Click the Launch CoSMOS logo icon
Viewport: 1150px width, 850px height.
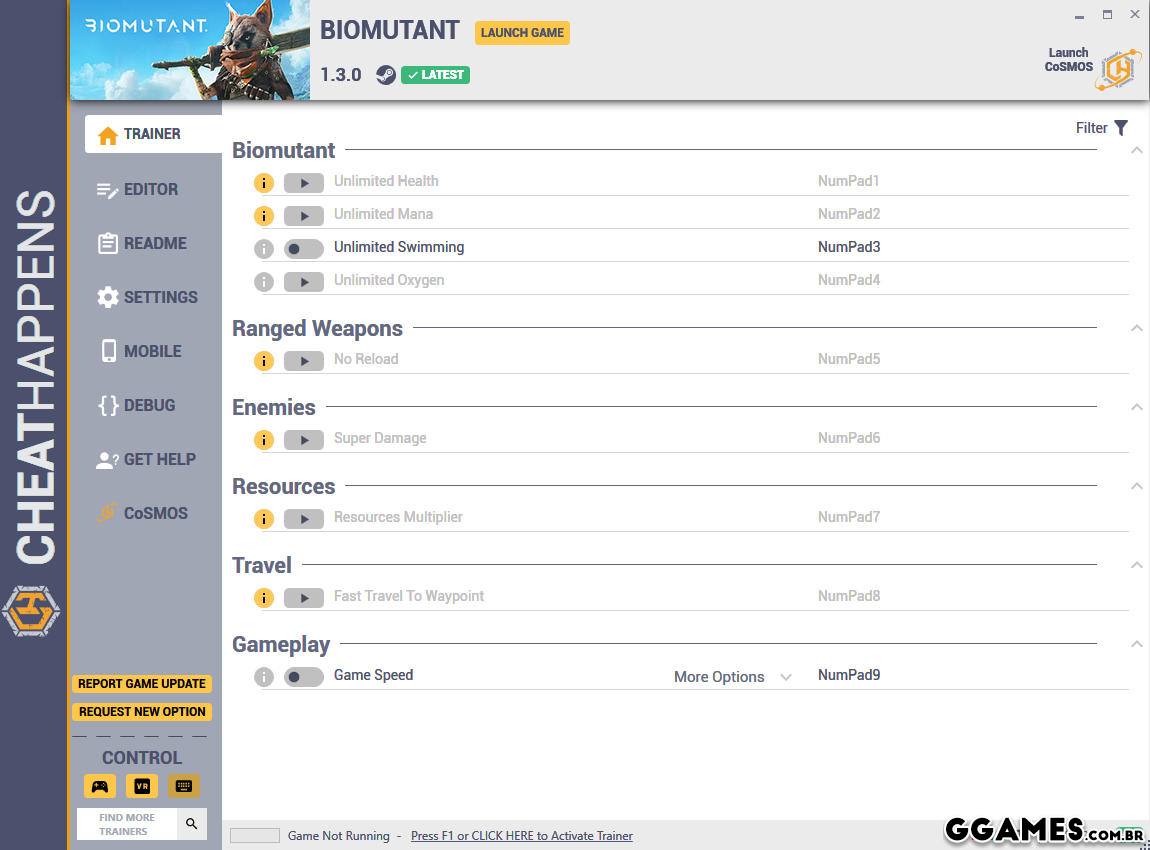pyautogui.click(x=1117, y=69)
